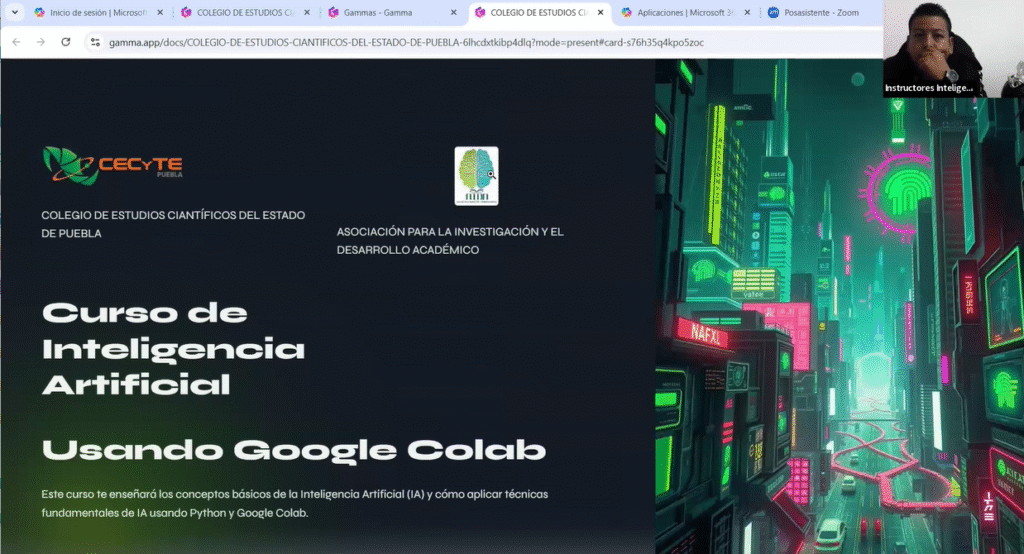Close the active COLEGIO DE ESTUDIOS tab

[601, 12]
